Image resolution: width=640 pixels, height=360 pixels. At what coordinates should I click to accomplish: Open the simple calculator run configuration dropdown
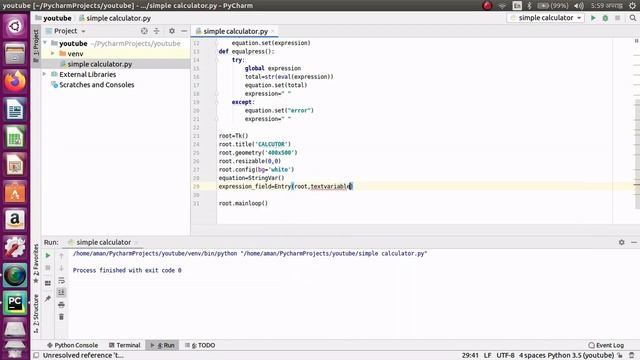546,18
